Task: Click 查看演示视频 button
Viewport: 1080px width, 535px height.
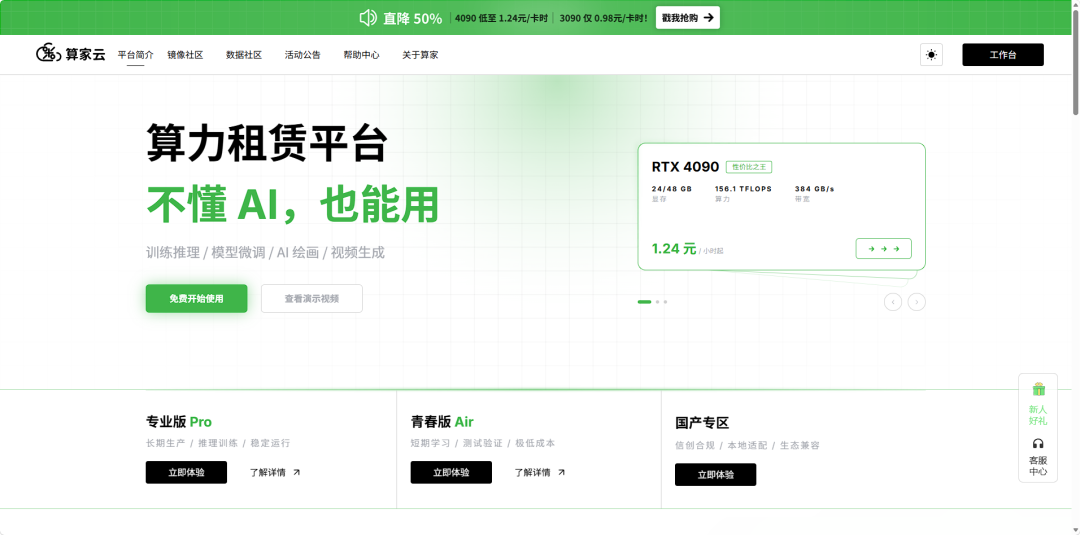Action: tap(311, 298)
